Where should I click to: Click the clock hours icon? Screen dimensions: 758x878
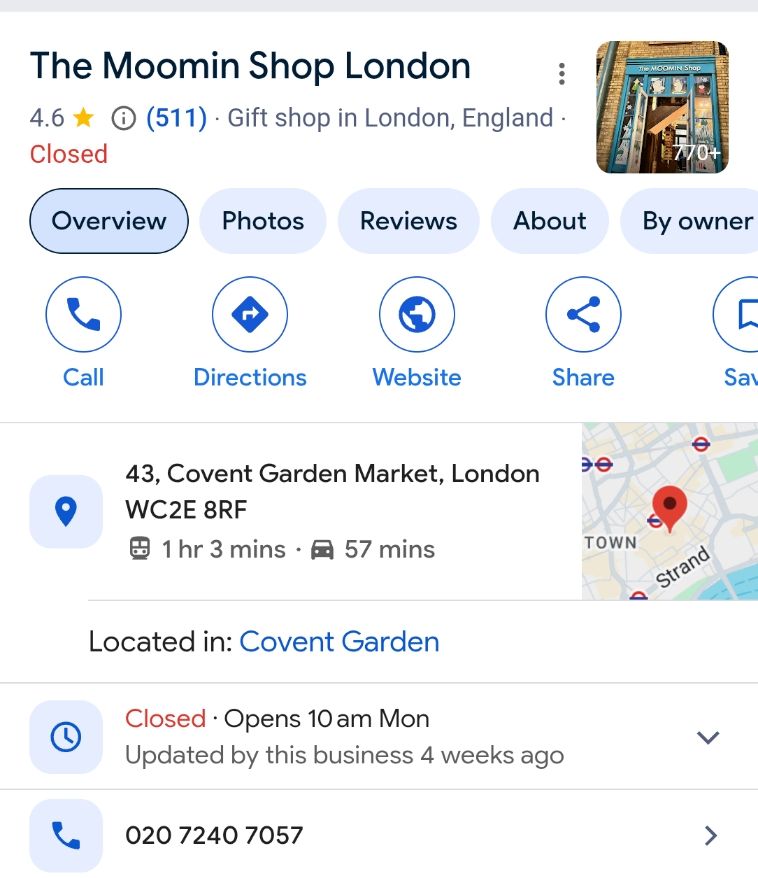pyautogui.click(x=66, y=736)
